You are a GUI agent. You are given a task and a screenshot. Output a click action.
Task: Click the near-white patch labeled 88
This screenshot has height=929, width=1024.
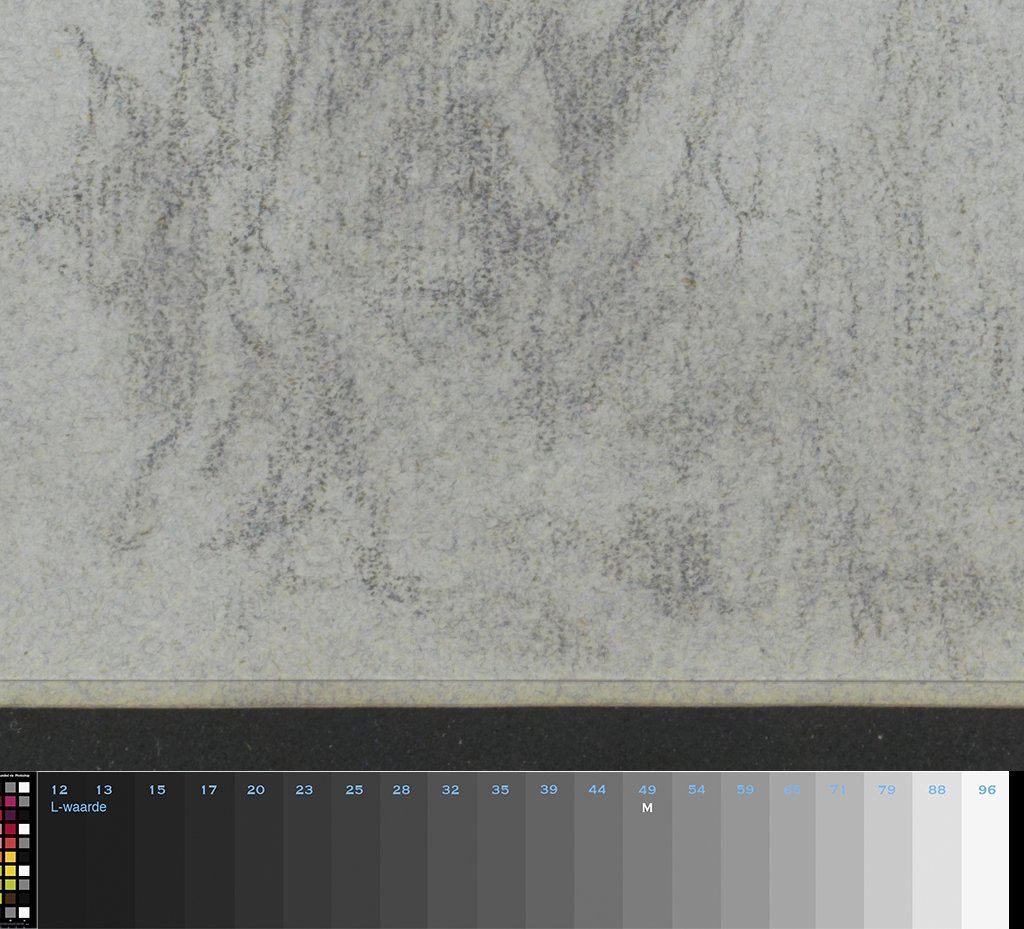[936, 860]
